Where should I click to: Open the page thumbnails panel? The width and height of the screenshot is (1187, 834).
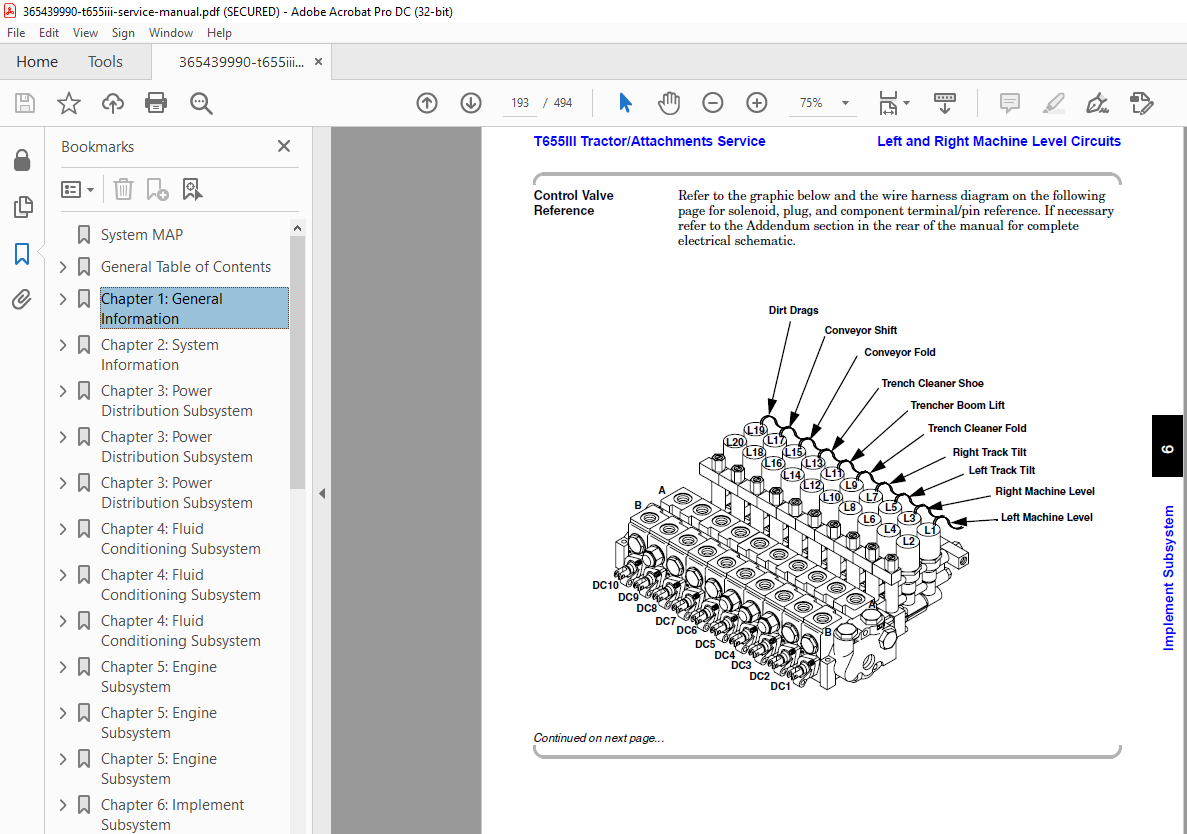point(23,207)
